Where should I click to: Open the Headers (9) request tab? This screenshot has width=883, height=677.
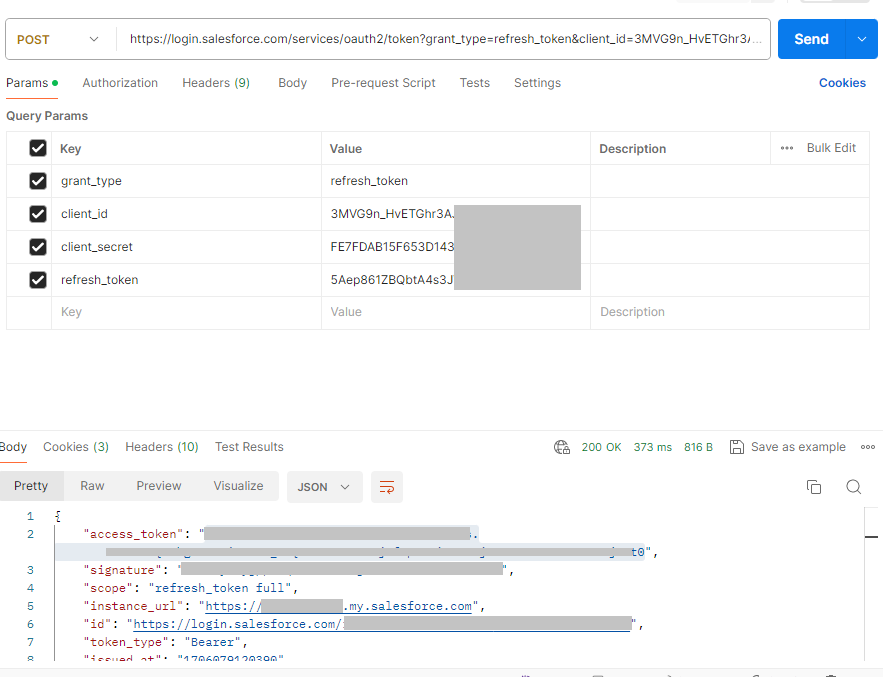216,83
